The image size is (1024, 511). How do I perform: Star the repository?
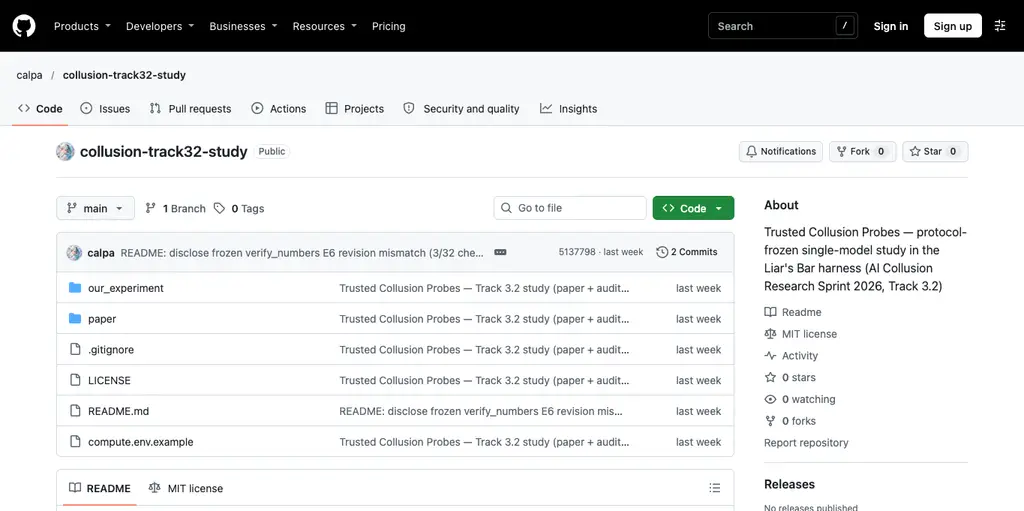tap(935, 152)
